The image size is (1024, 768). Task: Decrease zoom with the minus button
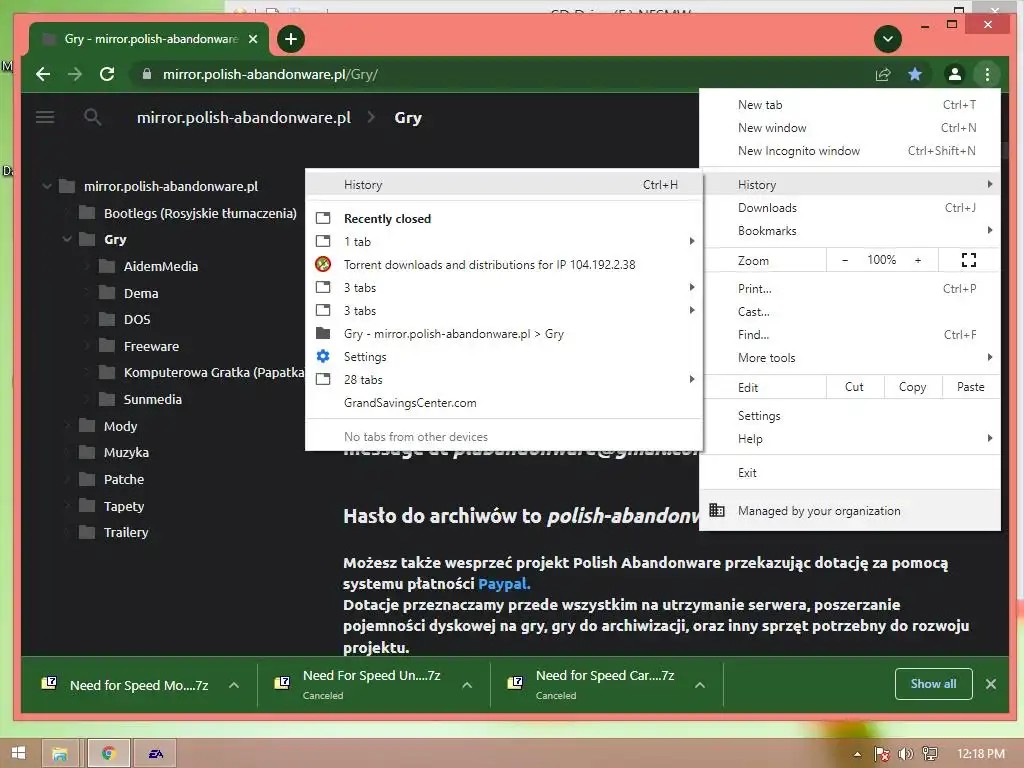(x=844, y=260)
